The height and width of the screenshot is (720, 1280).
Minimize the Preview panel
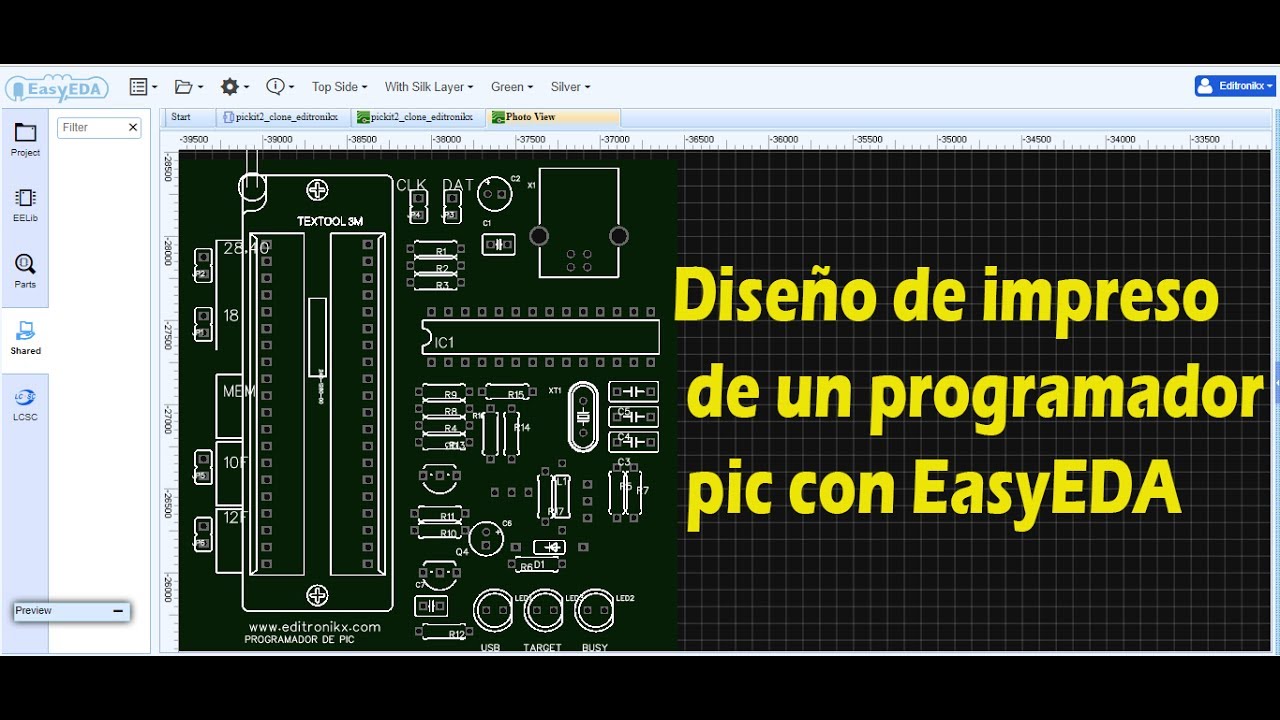[117, 610]
